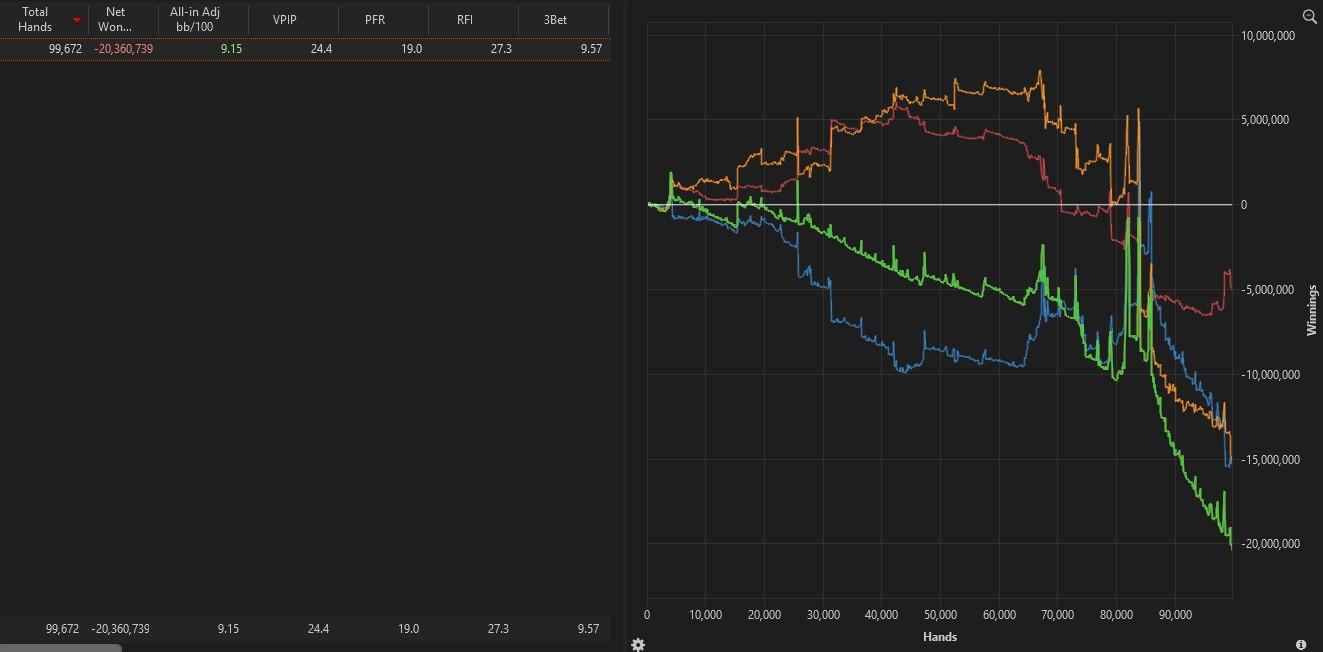Click the Hands horizontal axis title
1323x652 pixels.
pos(940,637)
